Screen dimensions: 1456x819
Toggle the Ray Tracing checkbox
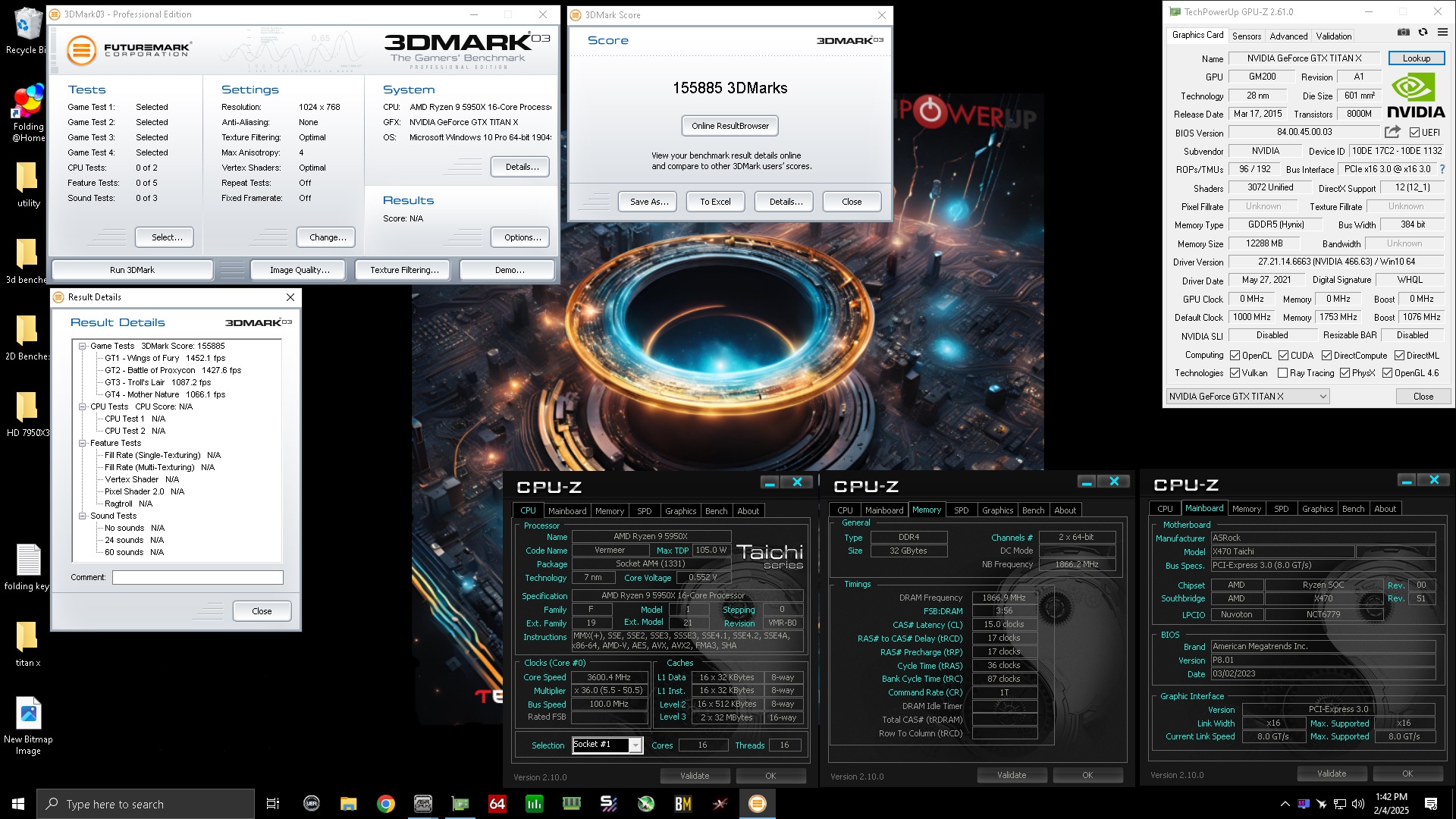point(1282,373)
